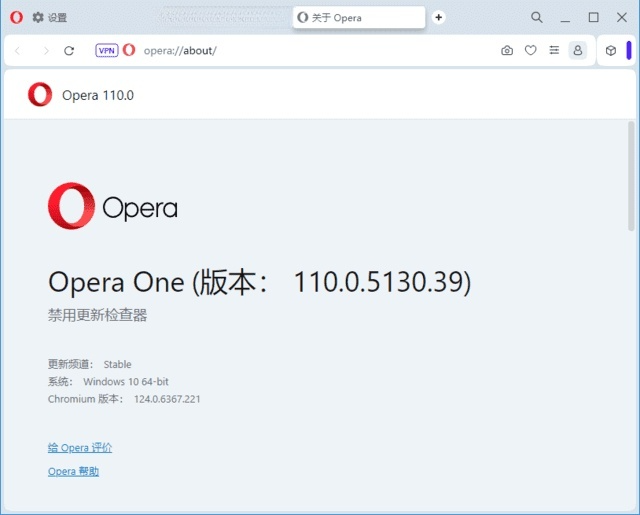Open a new tab with plus button
Image resolution: width=640 pixels, height=515 pixels.
[438, 18]
